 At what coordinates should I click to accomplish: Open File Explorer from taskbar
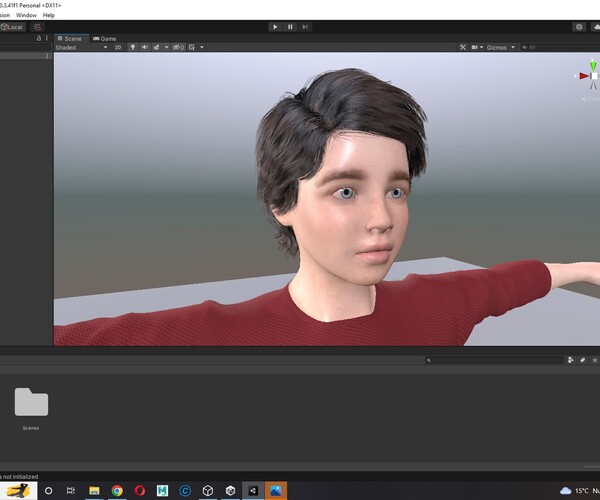click(x=94, y=490)
